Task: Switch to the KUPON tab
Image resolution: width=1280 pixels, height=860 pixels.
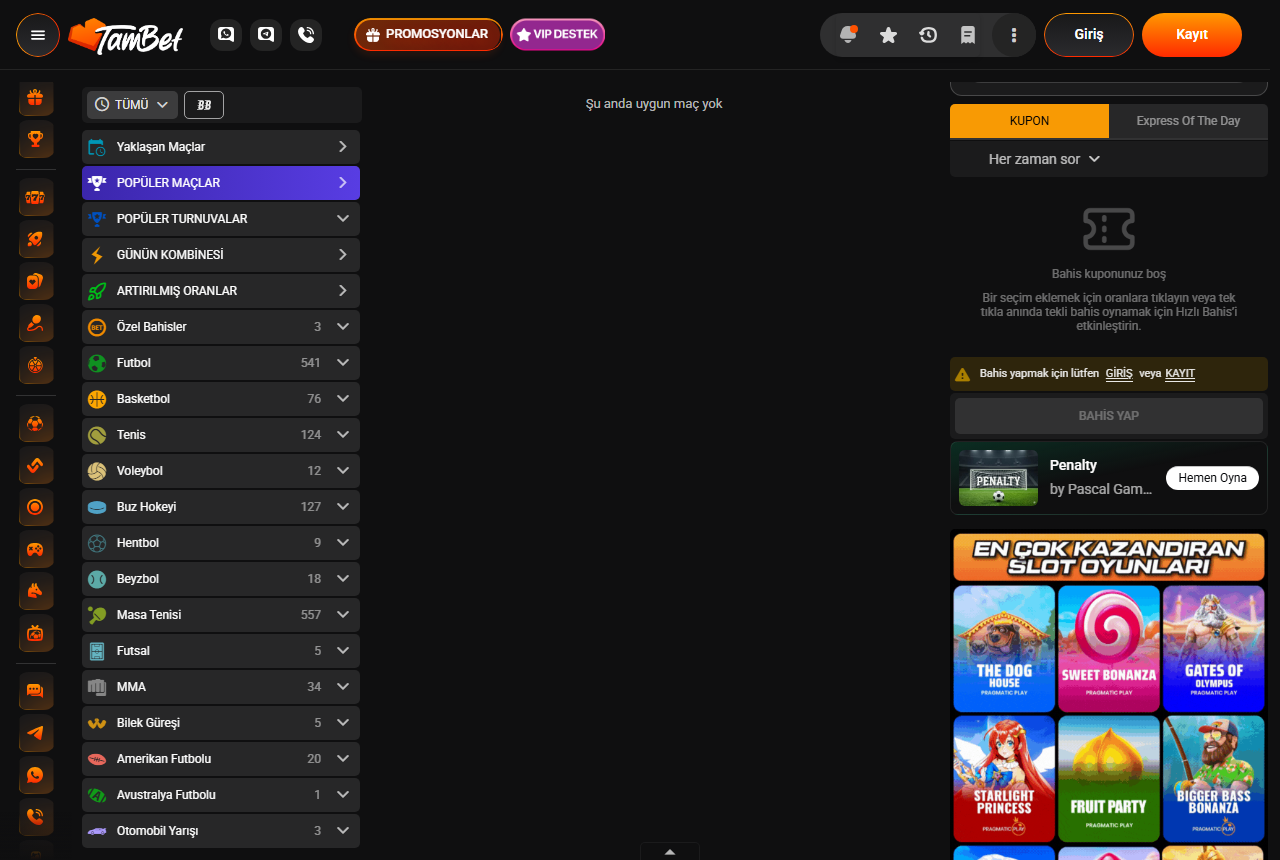Action: click(x=1029, y=121)
